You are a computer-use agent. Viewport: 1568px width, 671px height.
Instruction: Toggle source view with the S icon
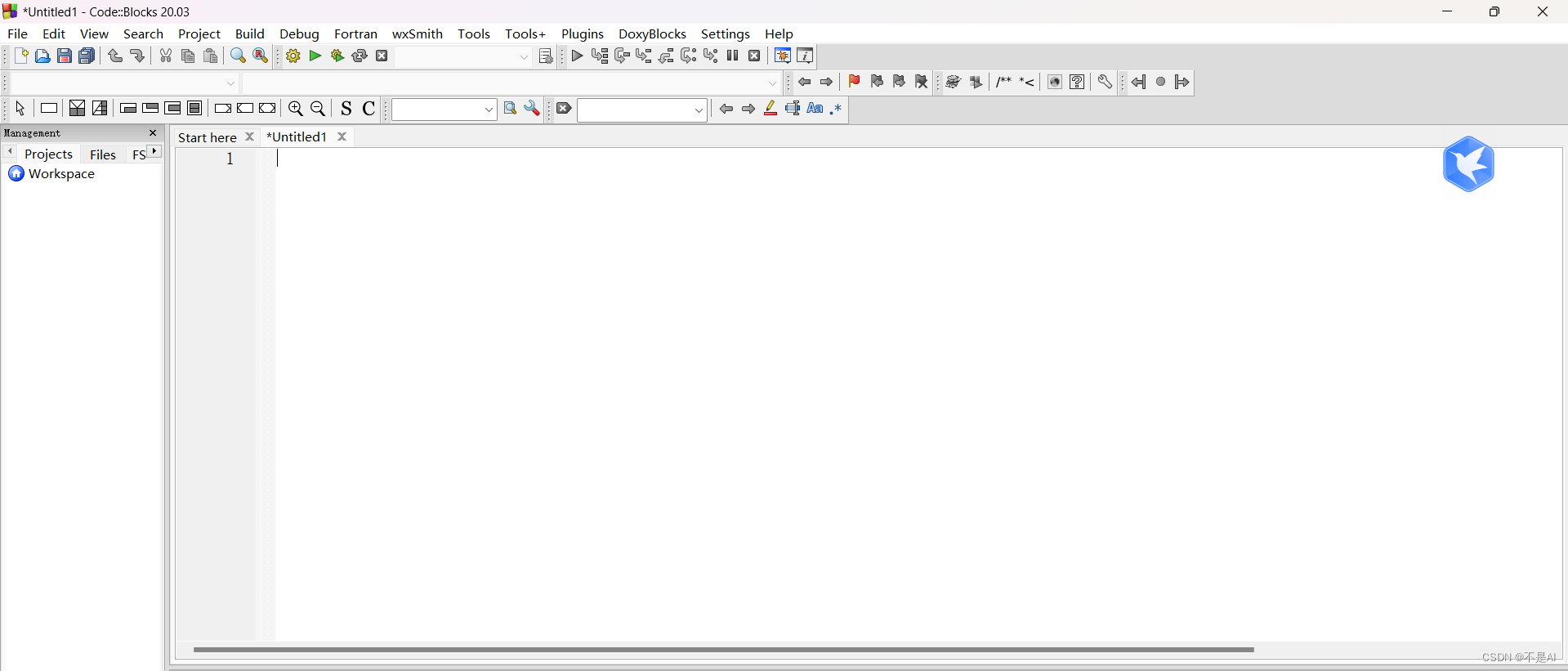(346, 110)
